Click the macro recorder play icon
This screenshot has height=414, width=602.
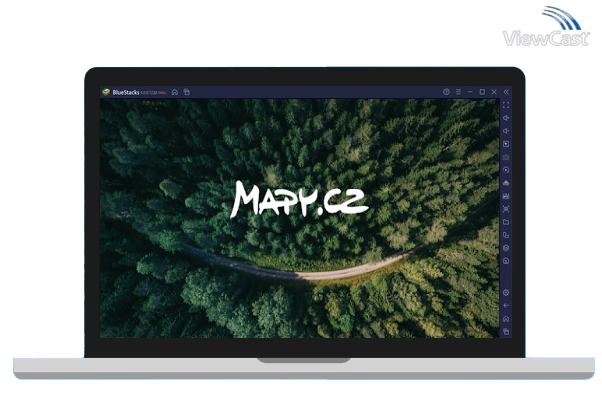pyautogui.click(x=506, y=170)
